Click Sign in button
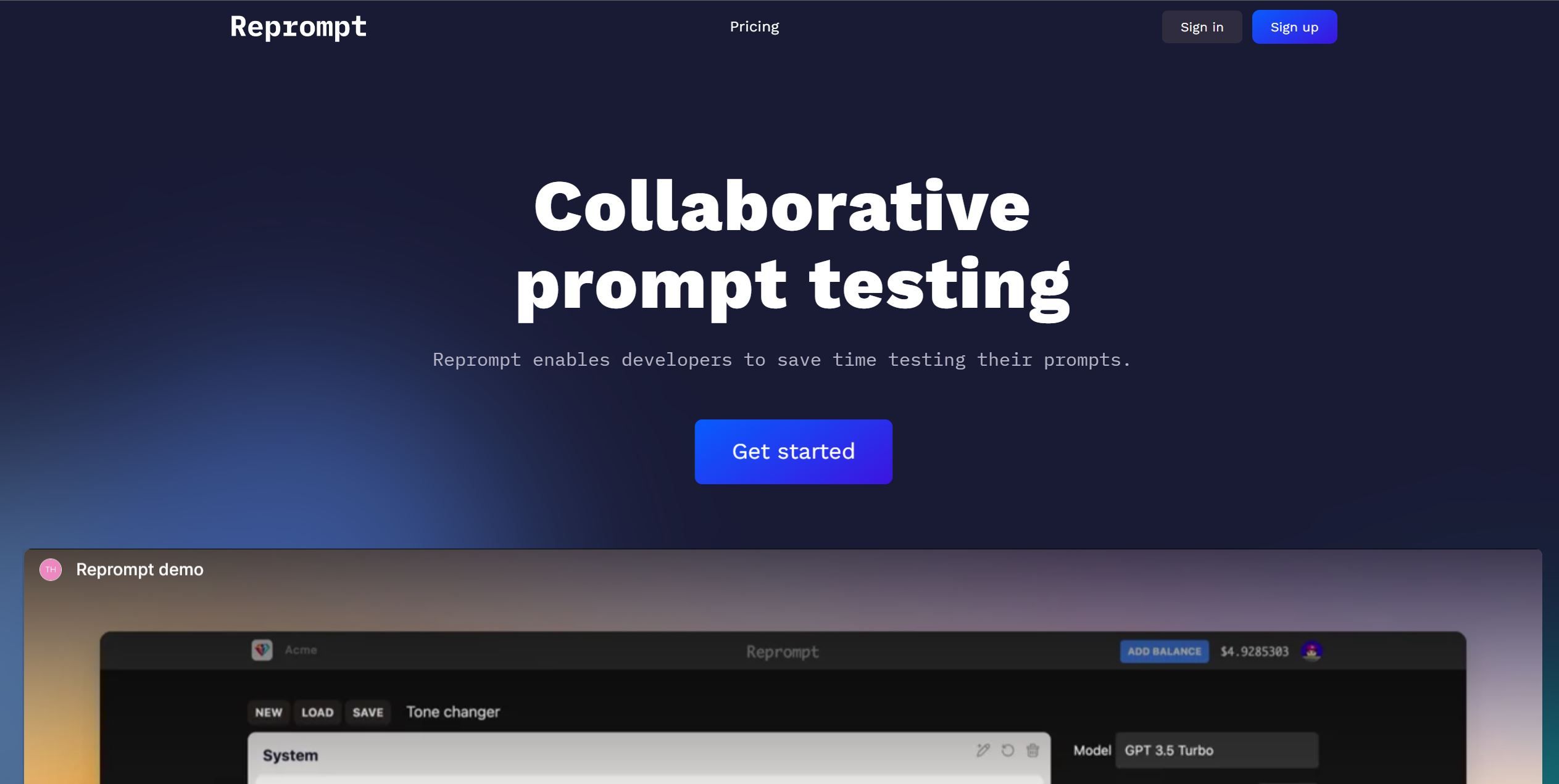The width and height of the screenshot is (1559, 784). point(1201,27)
